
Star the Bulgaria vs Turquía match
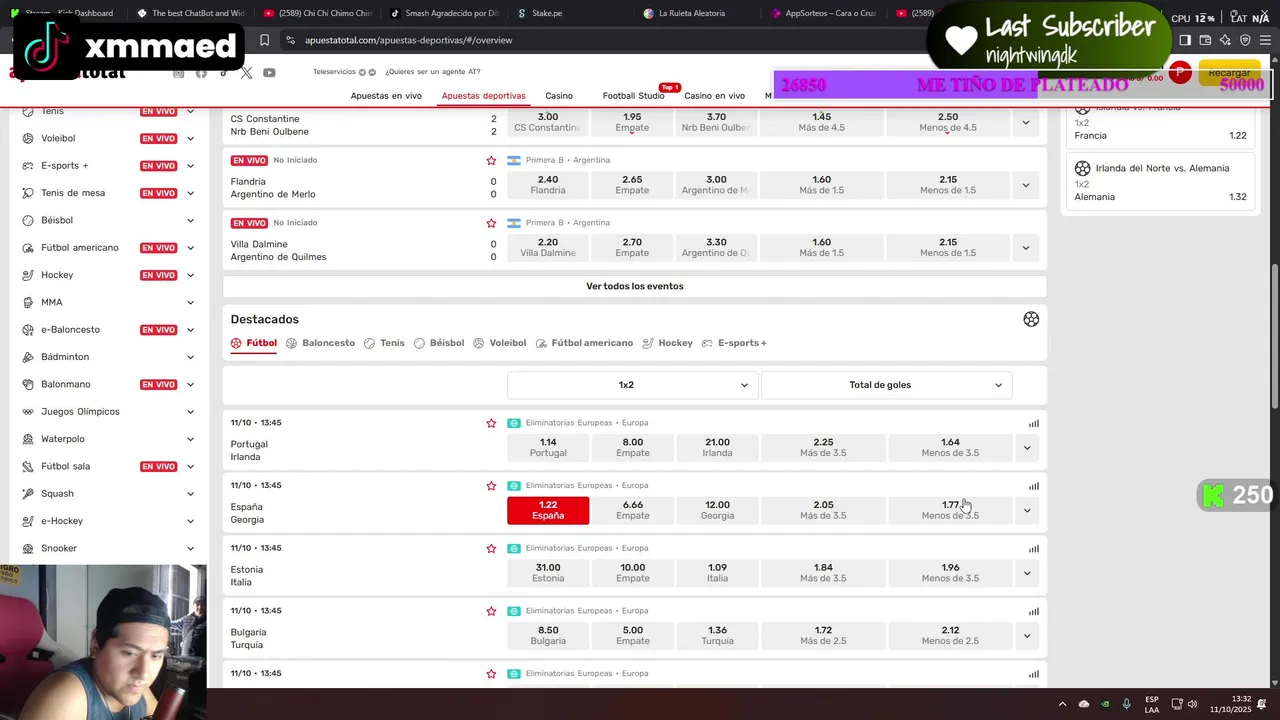click(491, 611)
